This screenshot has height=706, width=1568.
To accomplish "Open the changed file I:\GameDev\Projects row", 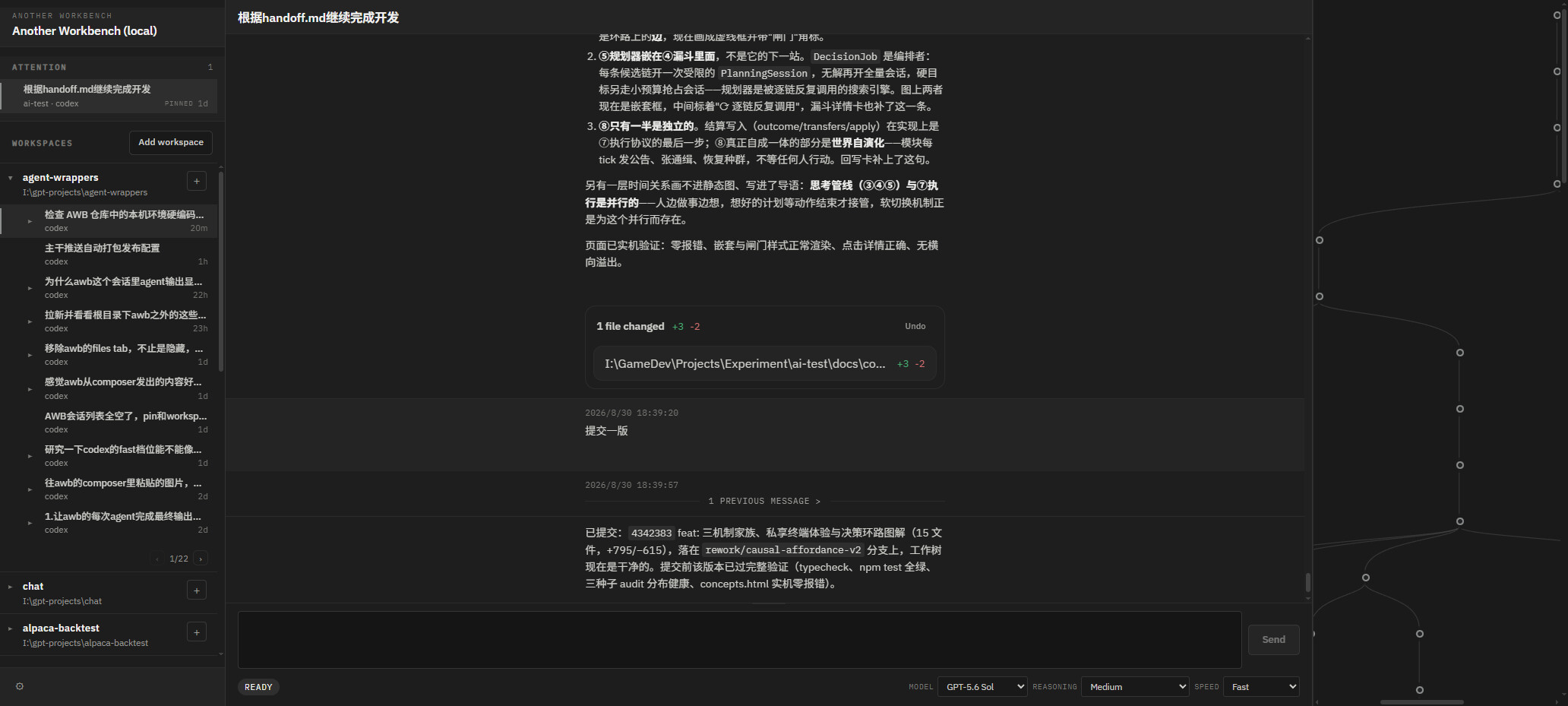I will [764, 363].
